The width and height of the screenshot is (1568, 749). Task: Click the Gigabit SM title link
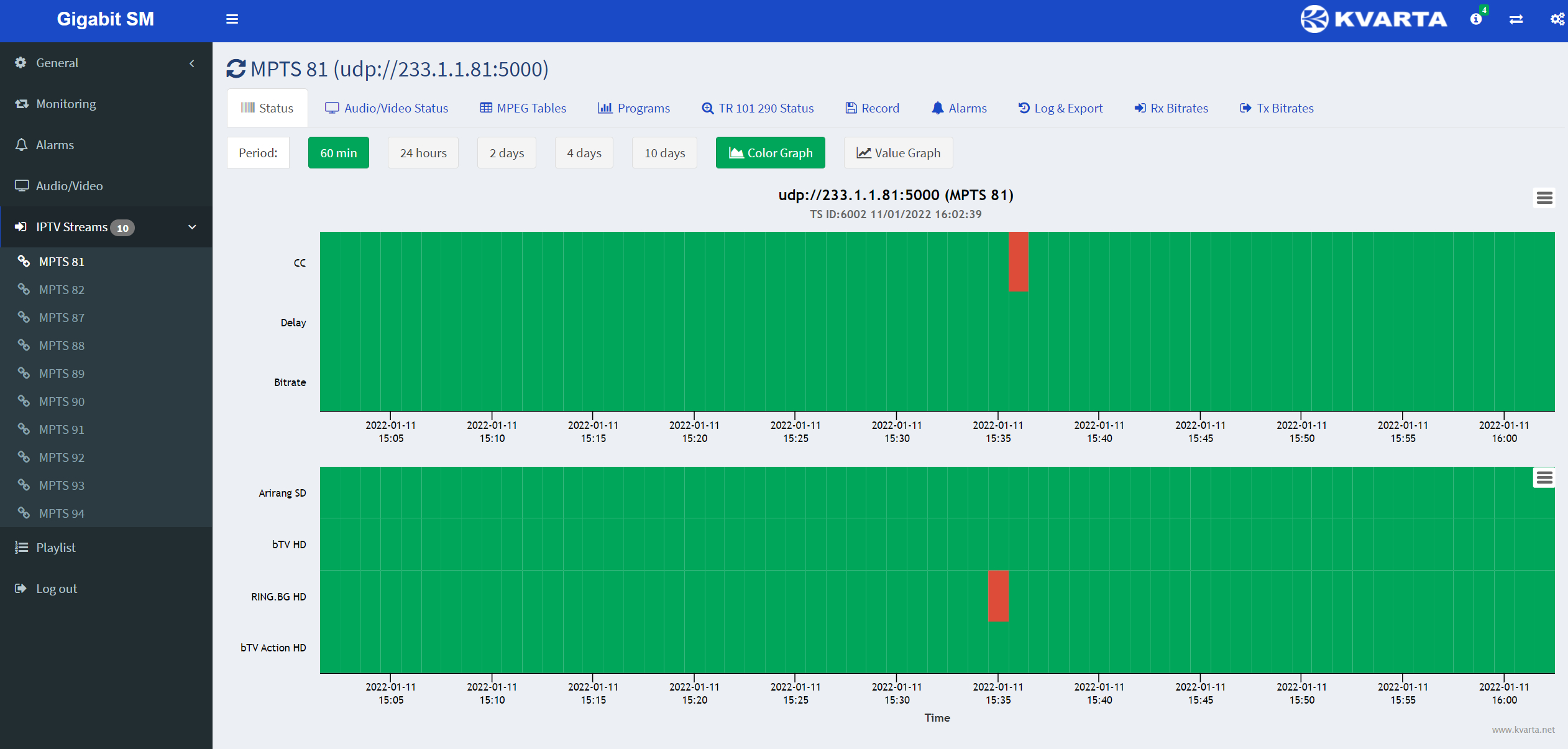tap(106, 19)
